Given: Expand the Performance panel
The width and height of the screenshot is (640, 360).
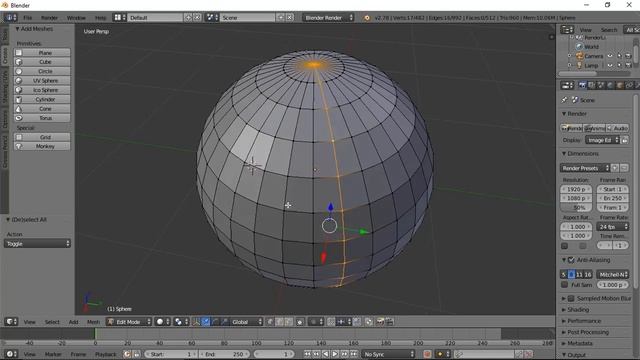Looking at the screenshot, I should [564, 321].
